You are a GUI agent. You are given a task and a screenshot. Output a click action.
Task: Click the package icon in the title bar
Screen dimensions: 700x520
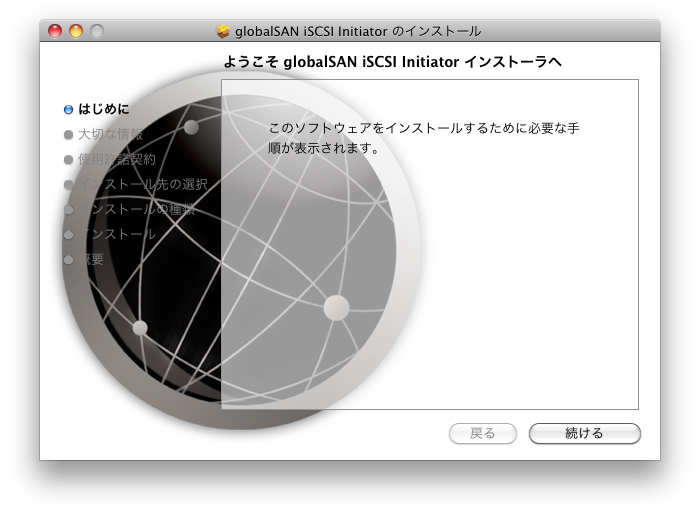point(223,31)
